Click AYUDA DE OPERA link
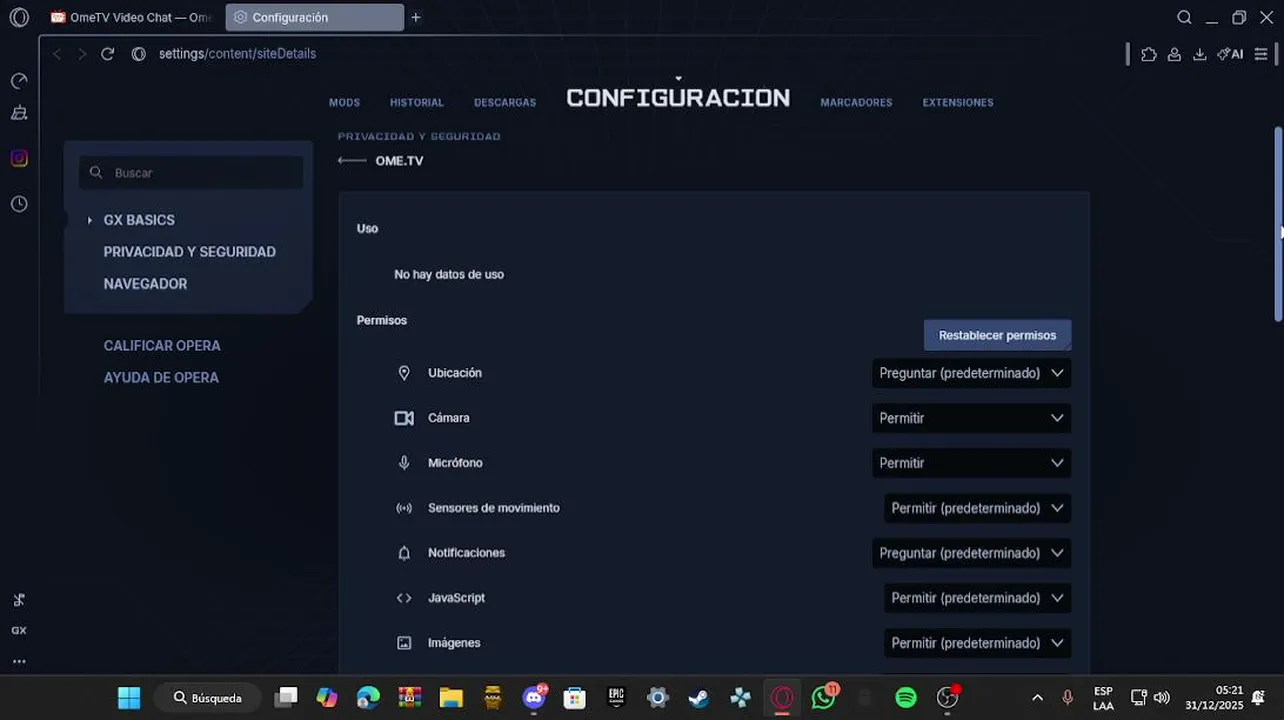Screen dimensions: 1284x720 161,378
